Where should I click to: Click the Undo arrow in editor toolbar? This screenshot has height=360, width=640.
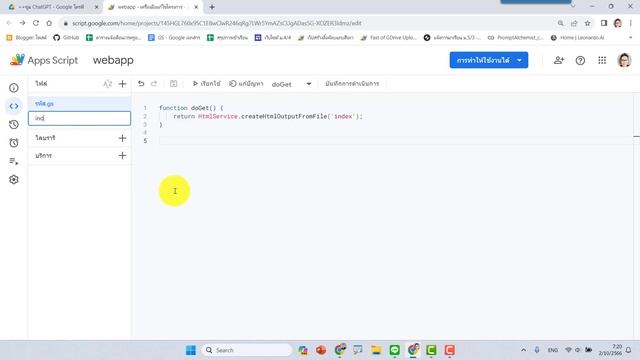coord(141,84)
